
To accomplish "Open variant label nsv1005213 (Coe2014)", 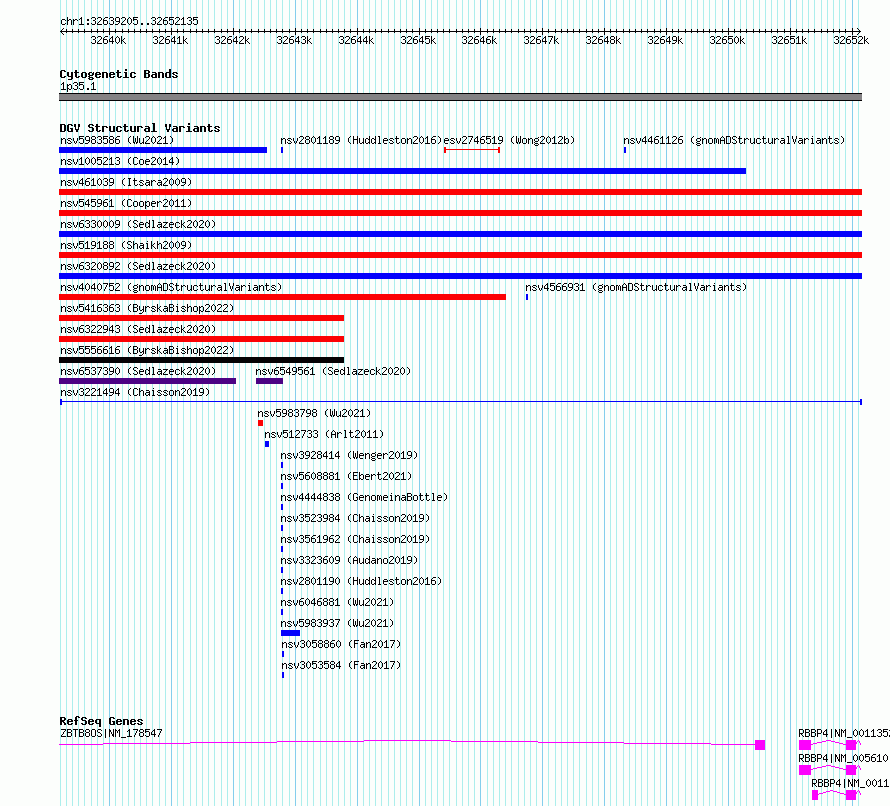I will click(120, 161).
